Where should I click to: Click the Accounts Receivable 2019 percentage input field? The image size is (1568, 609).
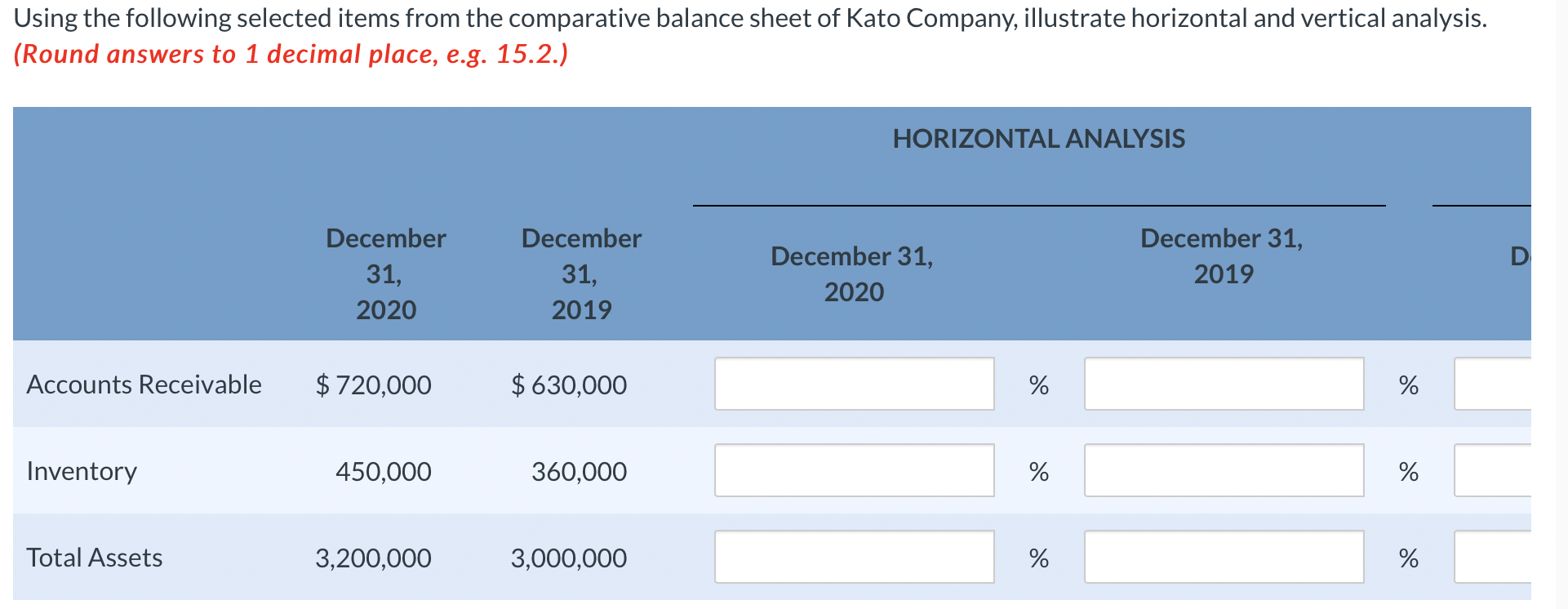tap(1224, 384)
